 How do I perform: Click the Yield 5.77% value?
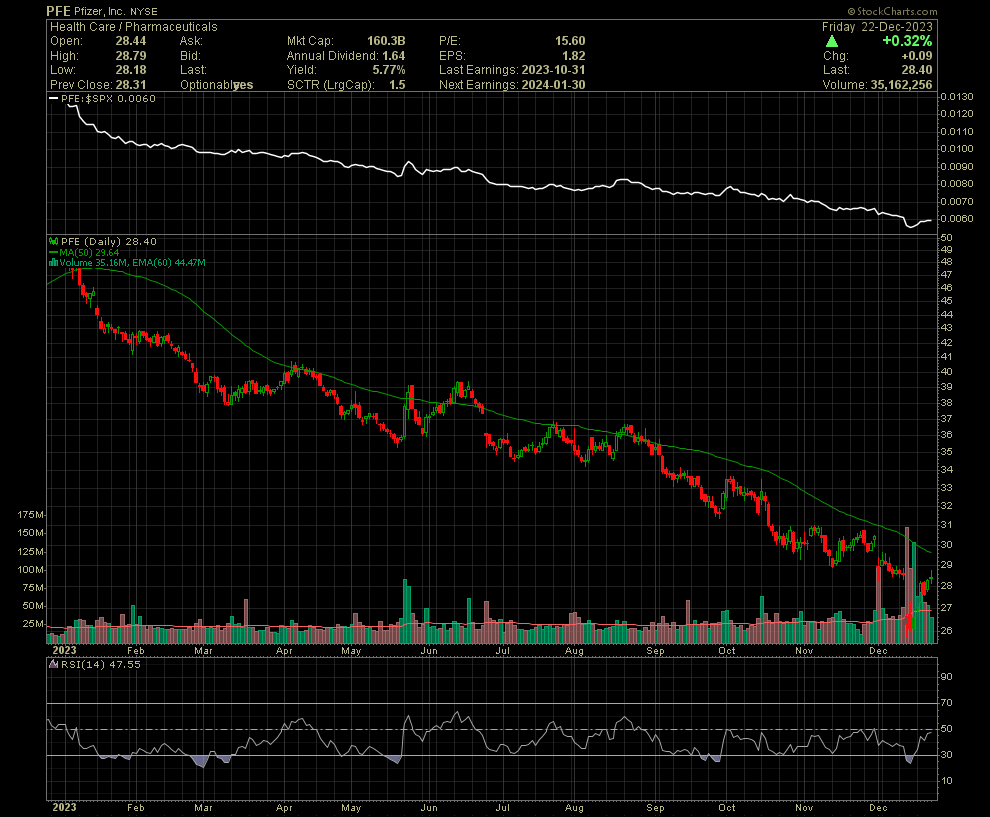(x=389, y=70)
